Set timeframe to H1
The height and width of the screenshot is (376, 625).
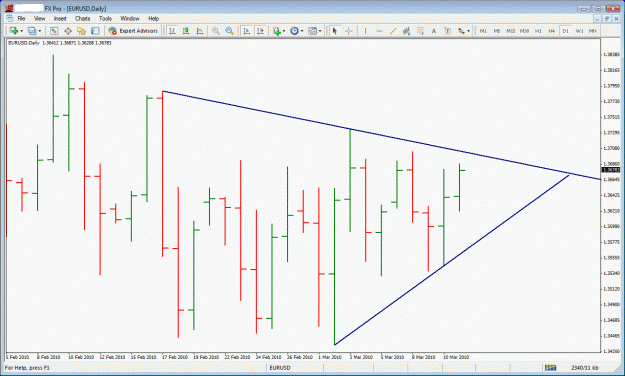538,31
